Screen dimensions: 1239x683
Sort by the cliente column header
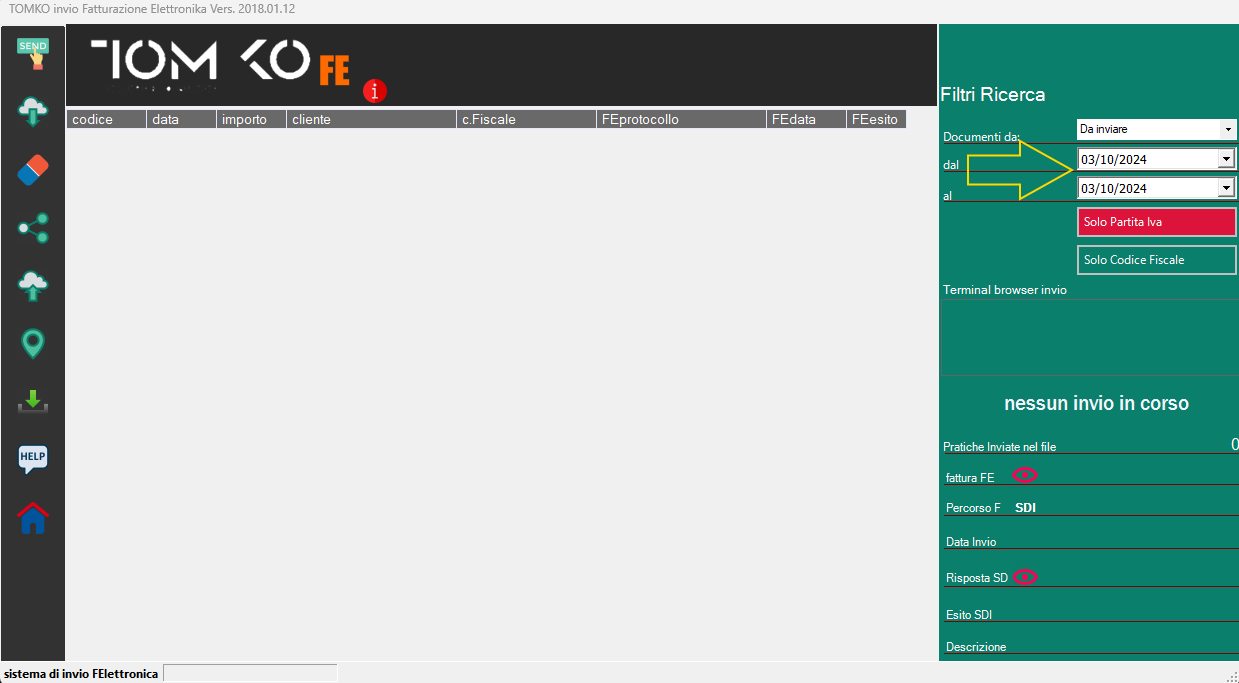coord(371,119)
